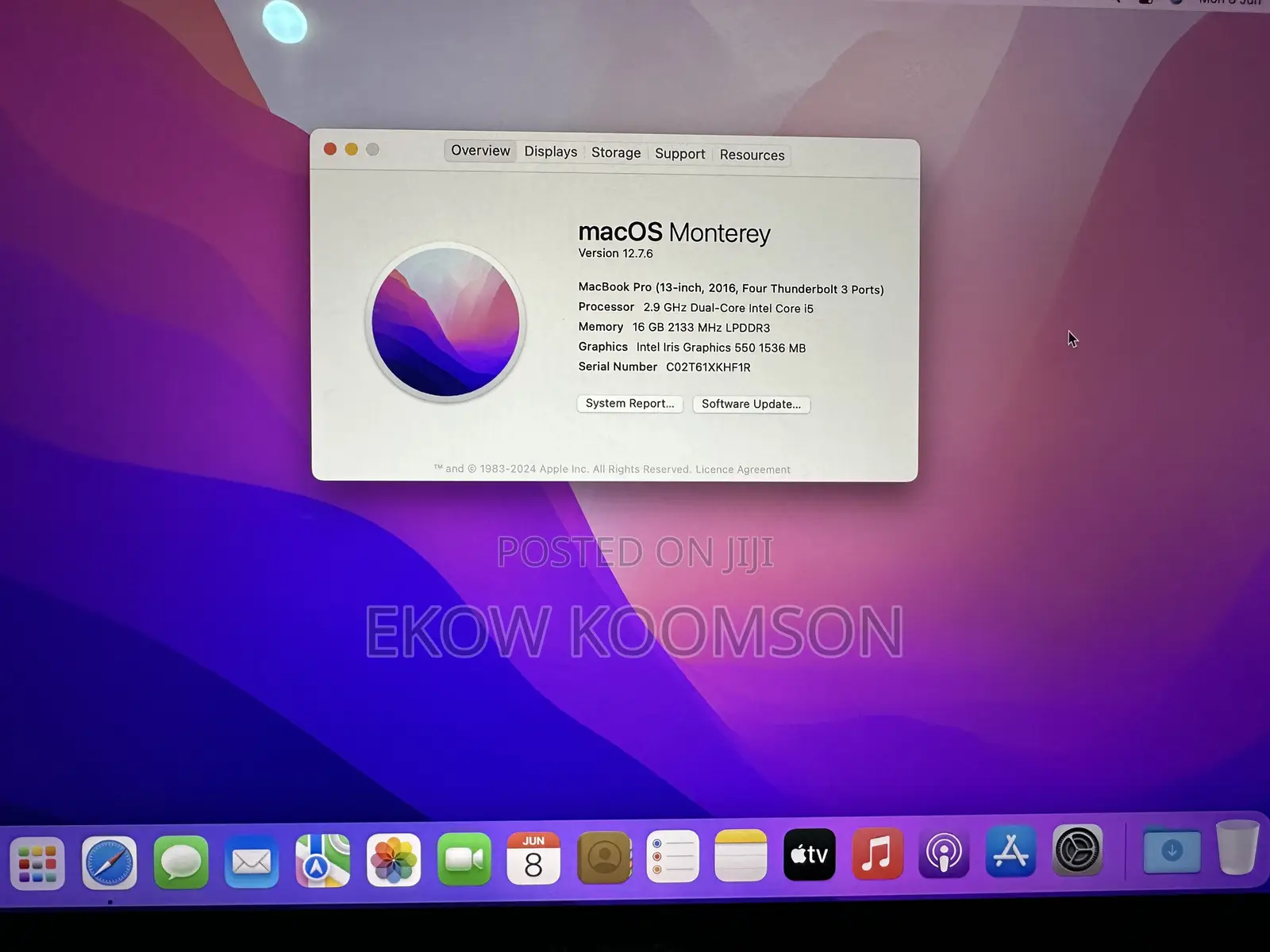
Task: Open Contacts app in Dock
Action: tap(604, 858)
